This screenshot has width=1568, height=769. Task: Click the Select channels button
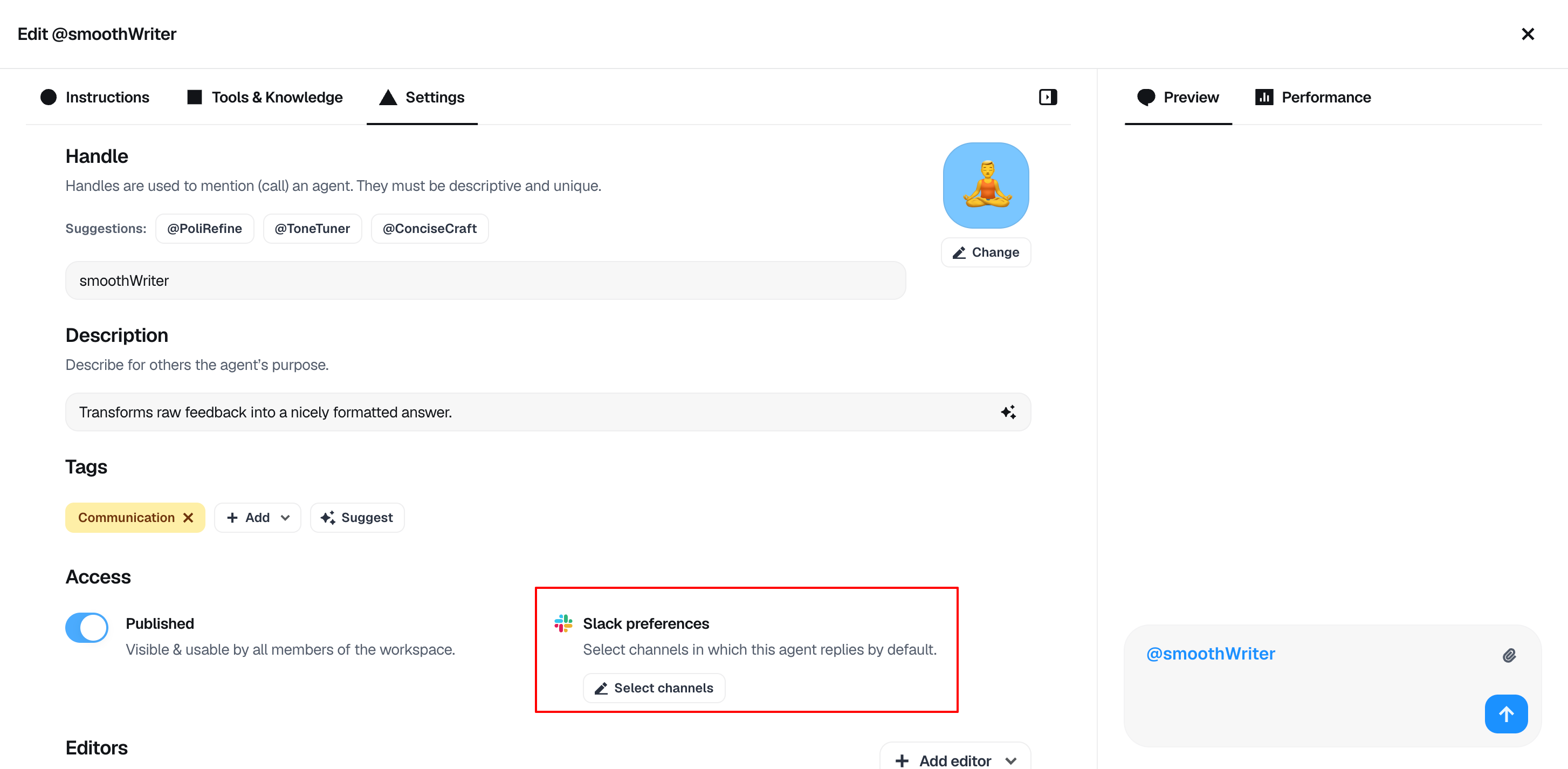pyautogui.click(x=654, y=688)
